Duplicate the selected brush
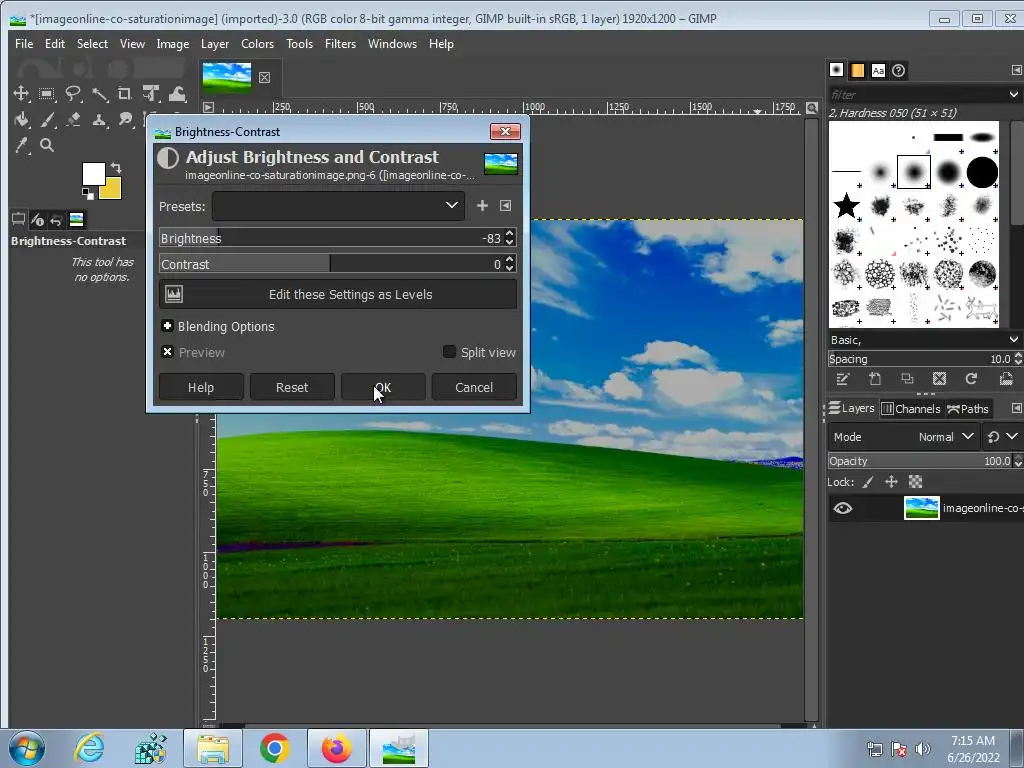The width and height of the screenshot is (1024, 768). point(907,379)
